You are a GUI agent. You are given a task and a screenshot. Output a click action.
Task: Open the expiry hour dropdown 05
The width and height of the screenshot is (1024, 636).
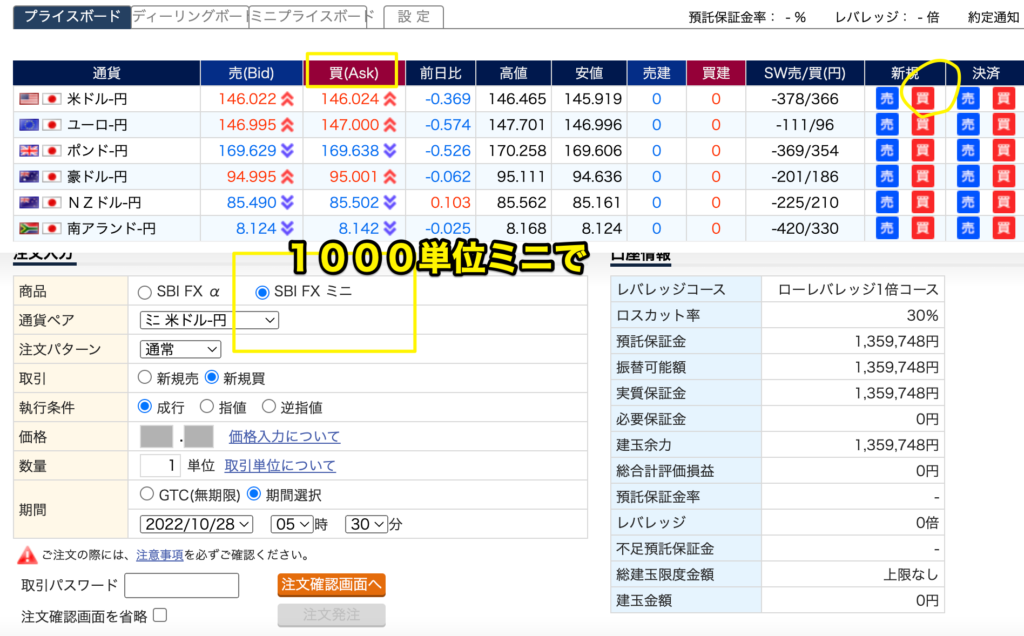[x=292, y=524]
